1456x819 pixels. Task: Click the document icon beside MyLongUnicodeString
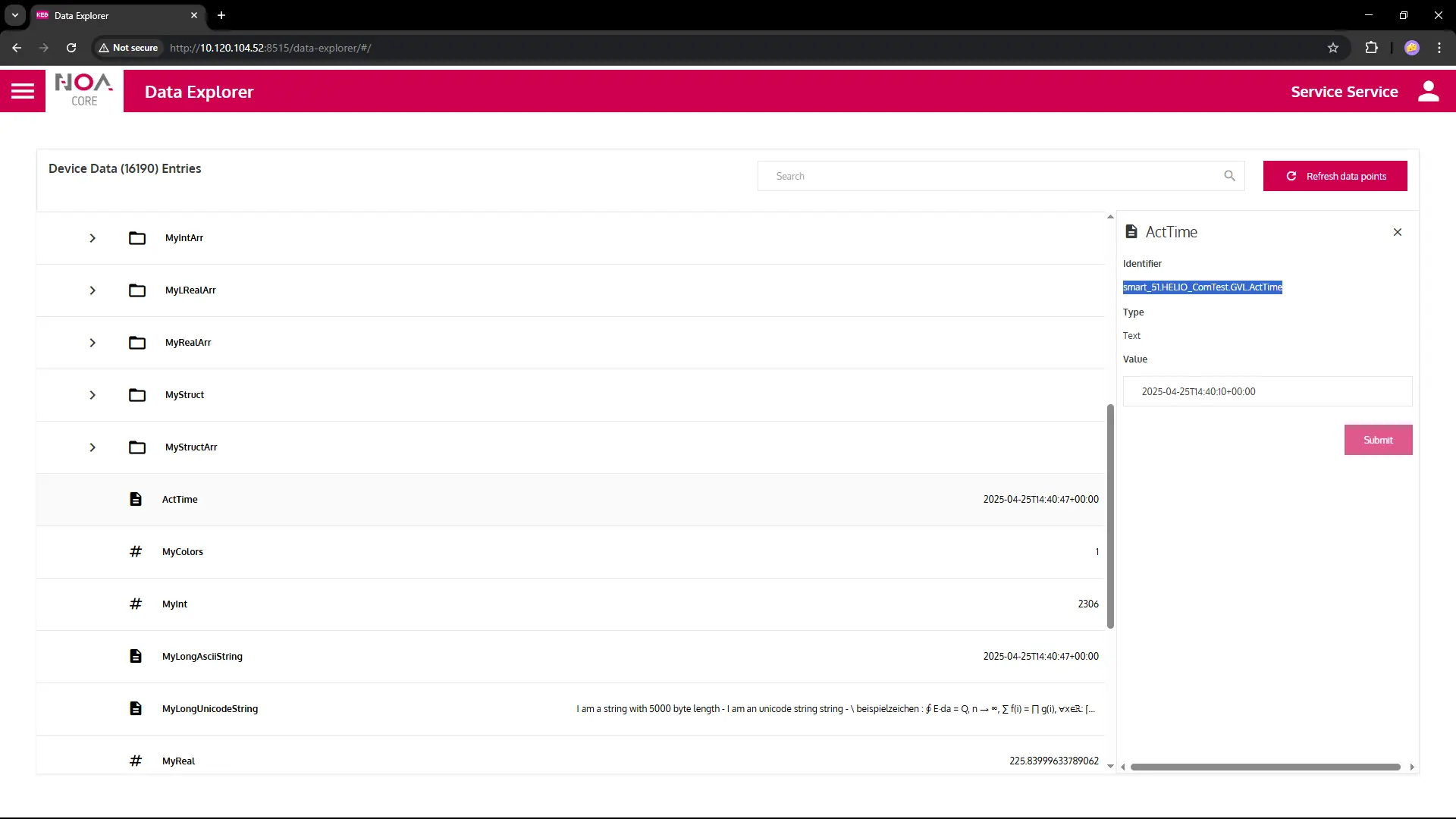coord(135,708)
